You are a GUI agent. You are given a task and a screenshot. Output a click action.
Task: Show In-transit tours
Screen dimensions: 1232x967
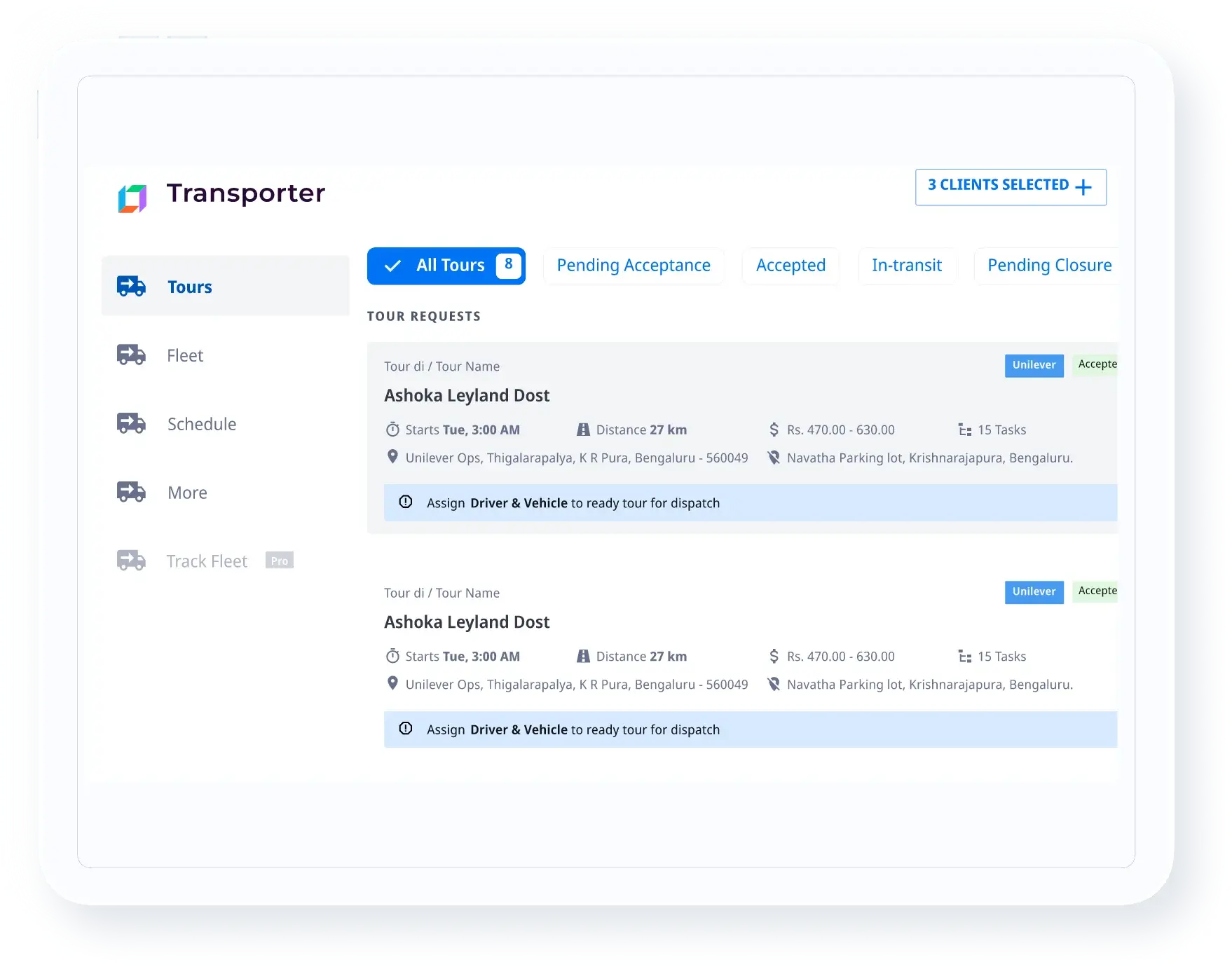pos(906,266)
